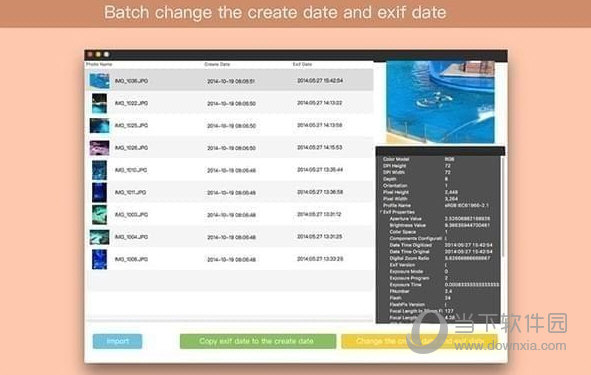Click the large pool preview image
Image resolution: width=591 pixels, height=375 pixels.
[x=440, y=102]
